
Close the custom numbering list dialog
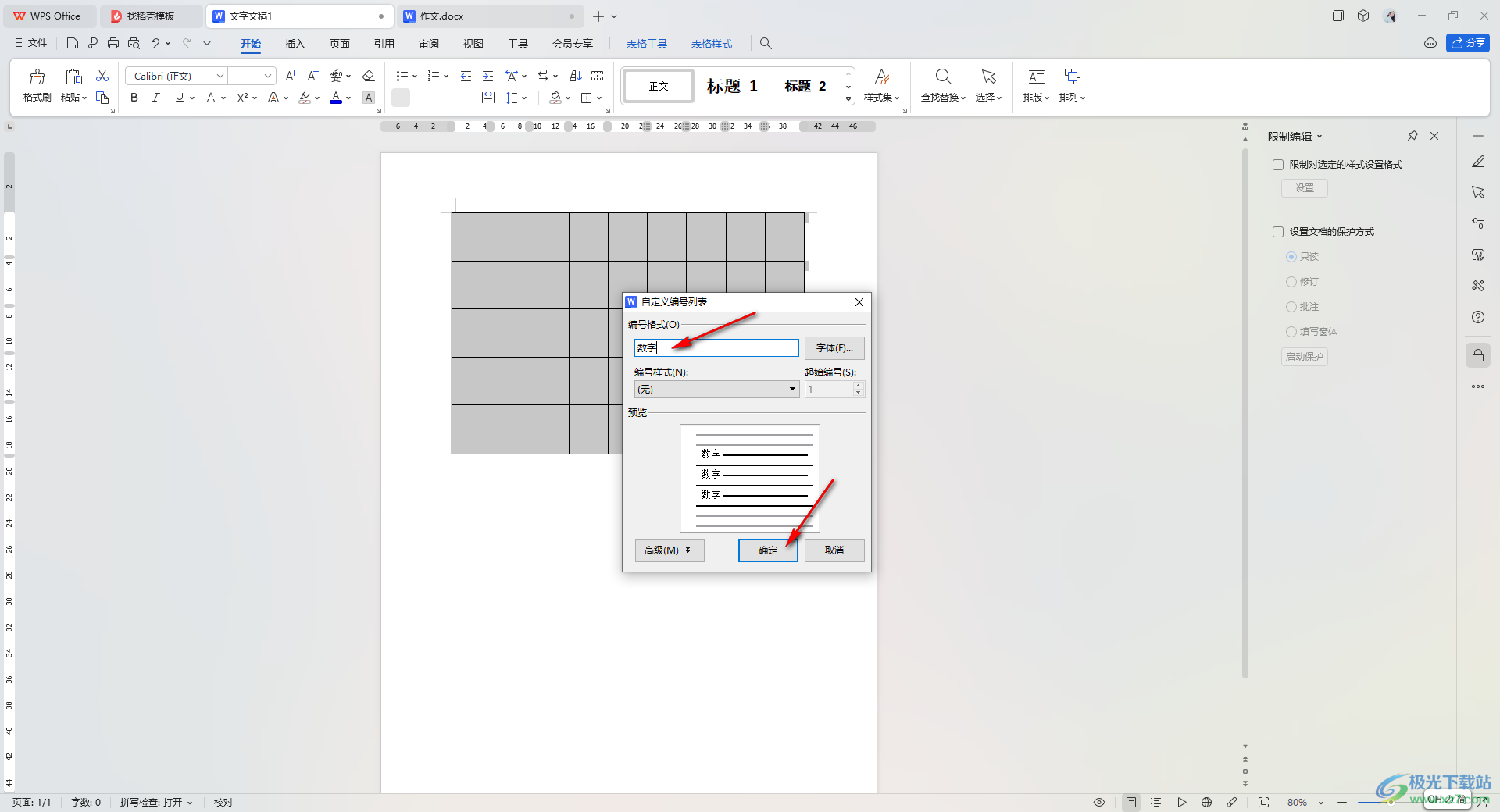coord(859,302)
